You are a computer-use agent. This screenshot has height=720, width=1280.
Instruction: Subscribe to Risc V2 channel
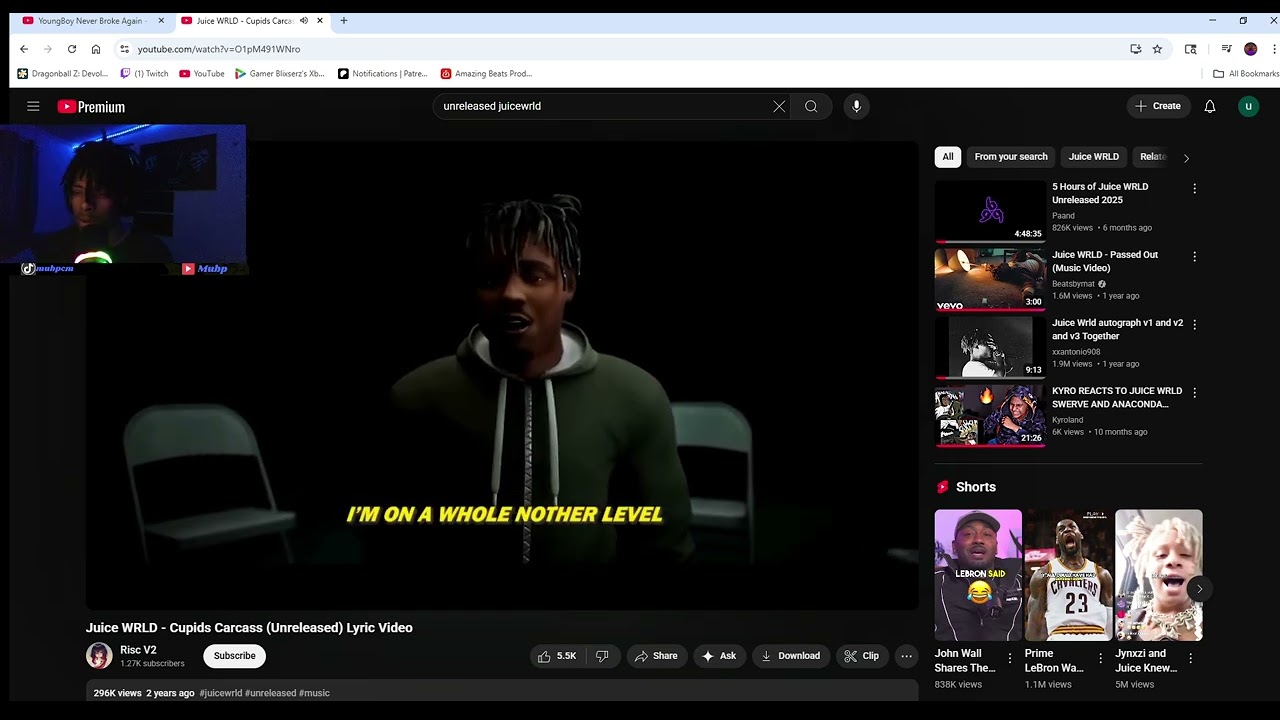point(235,656)
